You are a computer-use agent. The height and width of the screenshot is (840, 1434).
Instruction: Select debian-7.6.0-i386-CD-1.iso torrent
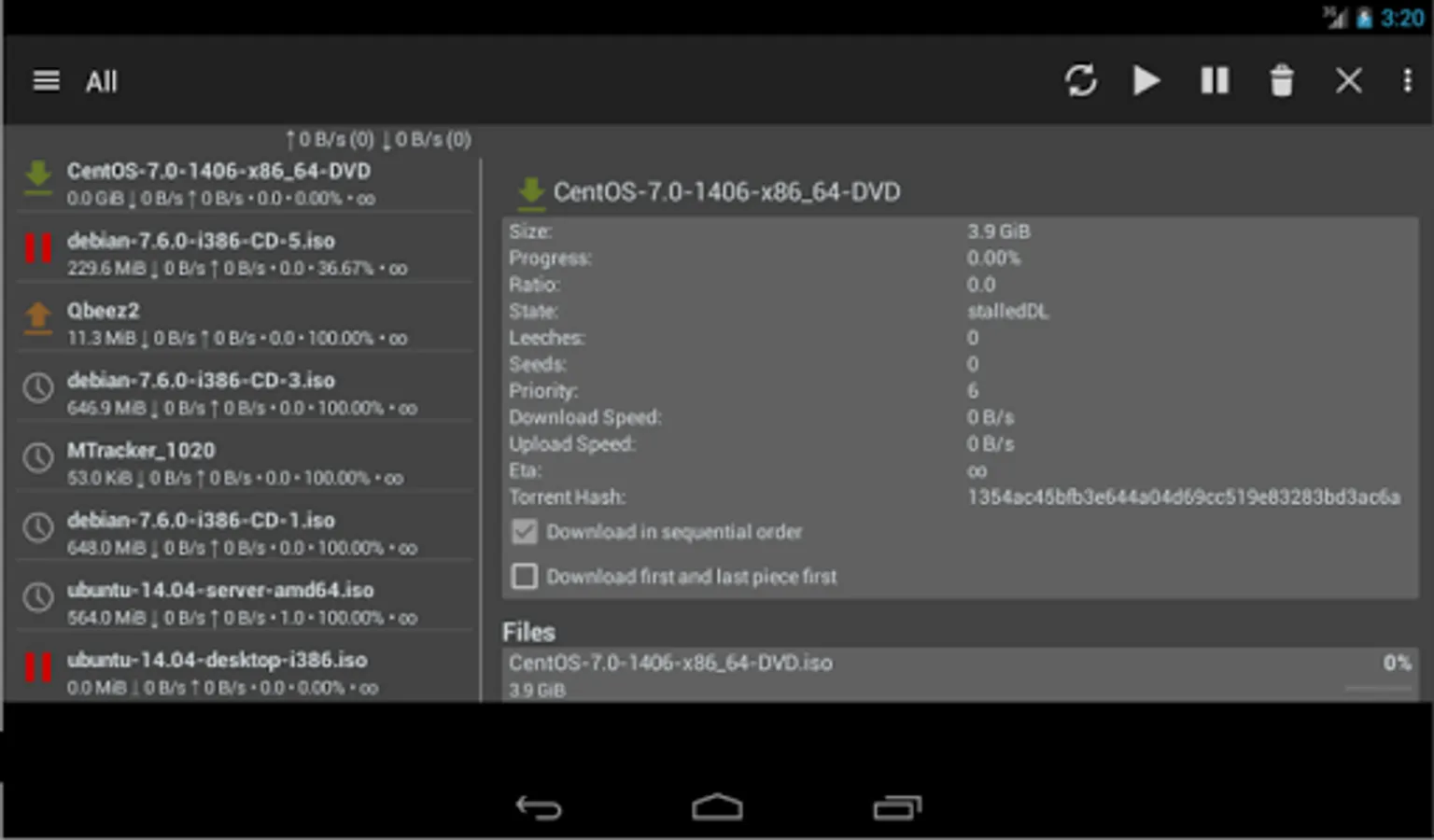click(245, 533)
